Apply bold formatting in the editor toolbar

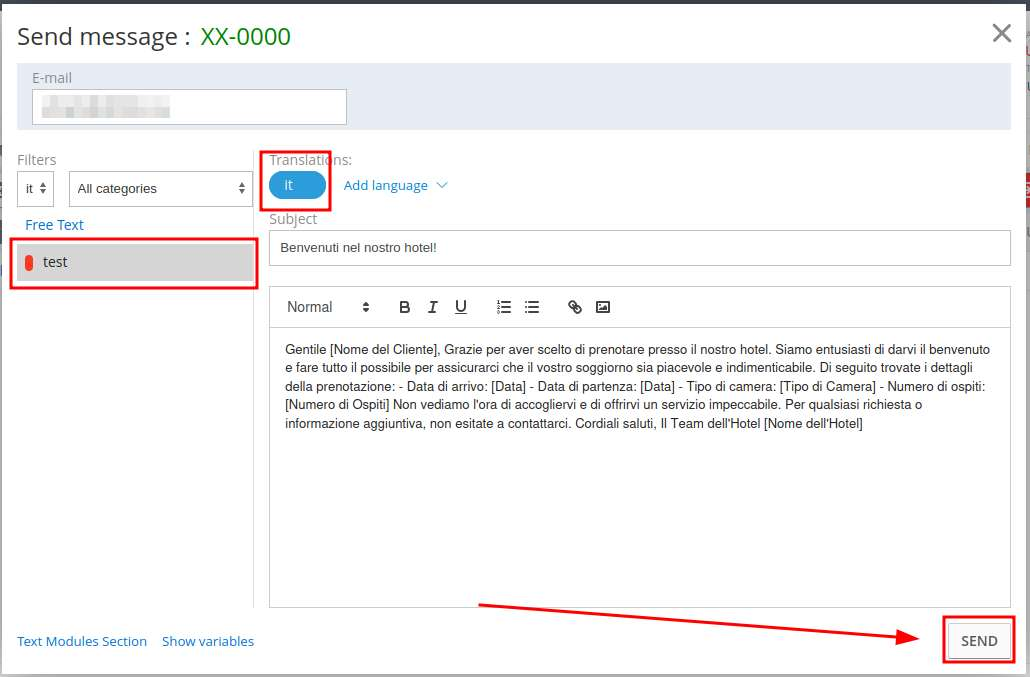pyautogui.click(x=405, y=307)
